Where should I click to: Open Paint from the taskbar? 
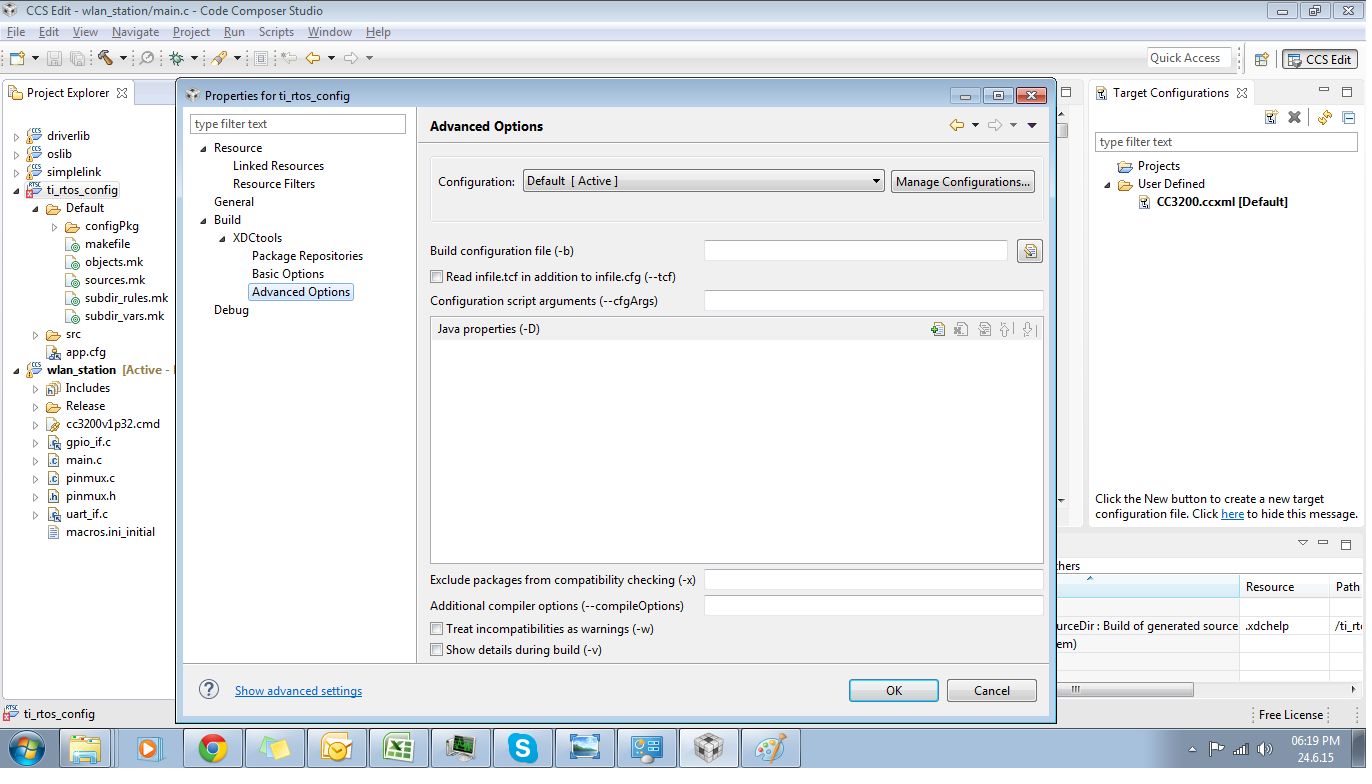click(770, 748)
